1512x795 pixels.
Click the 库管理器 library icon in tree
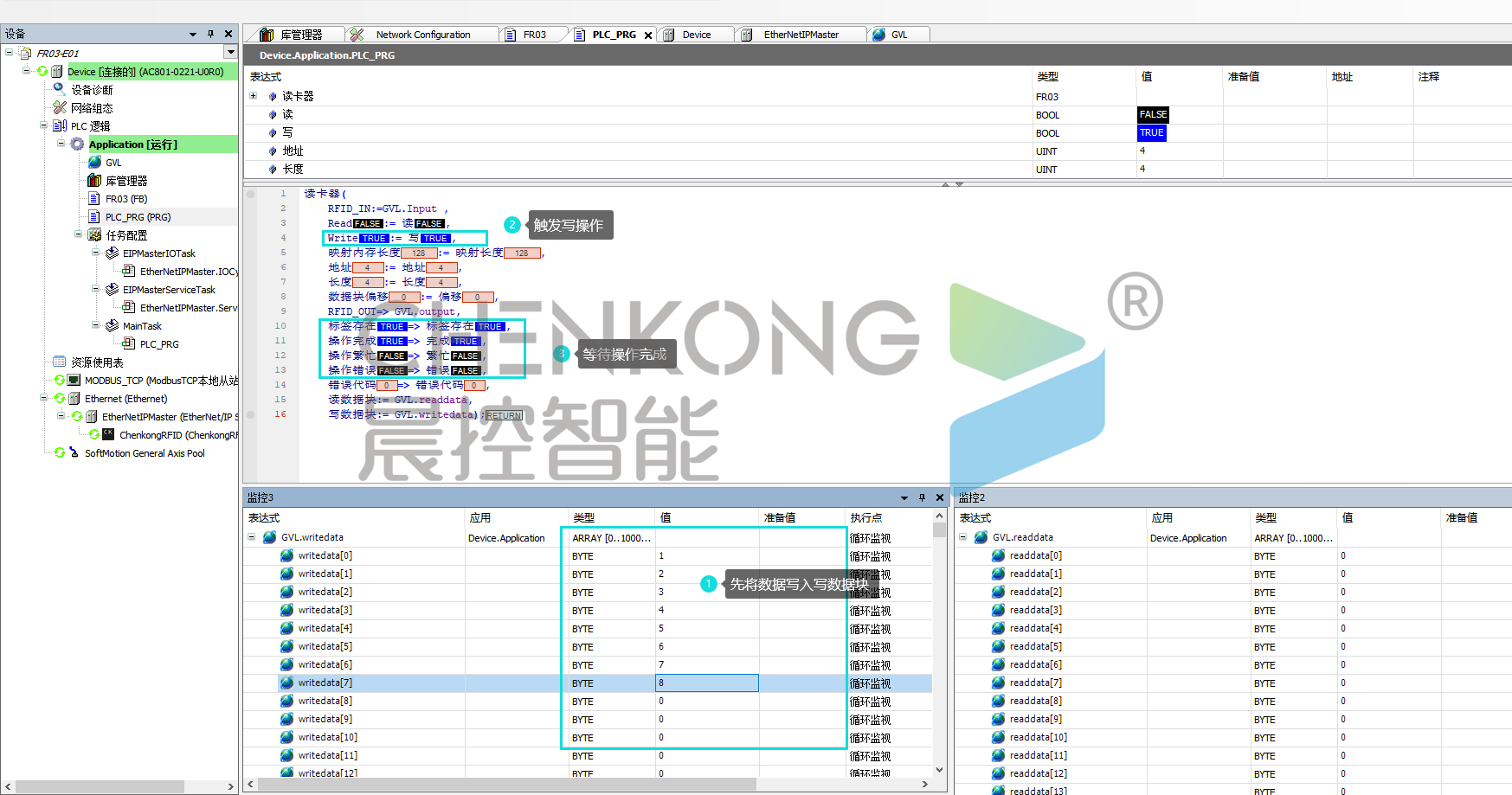point(95,181)
